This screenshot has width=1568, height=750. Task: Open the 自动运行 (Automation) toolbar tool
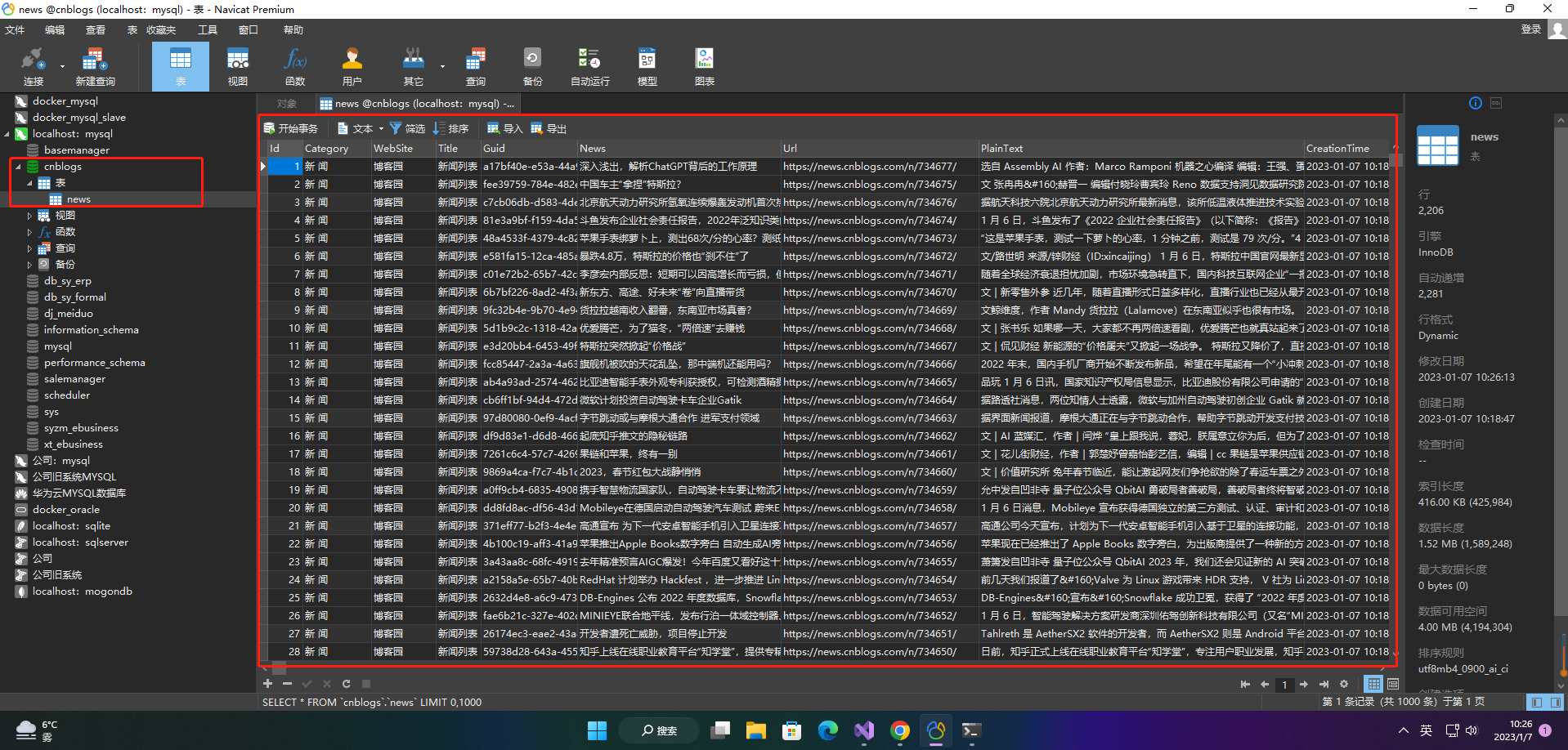pos(589,66)
